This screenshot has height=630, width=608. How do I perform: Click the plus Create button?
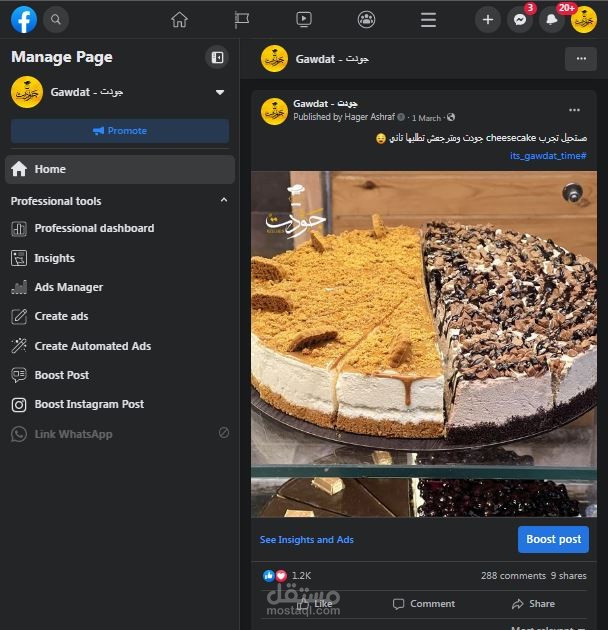(487, 19)
